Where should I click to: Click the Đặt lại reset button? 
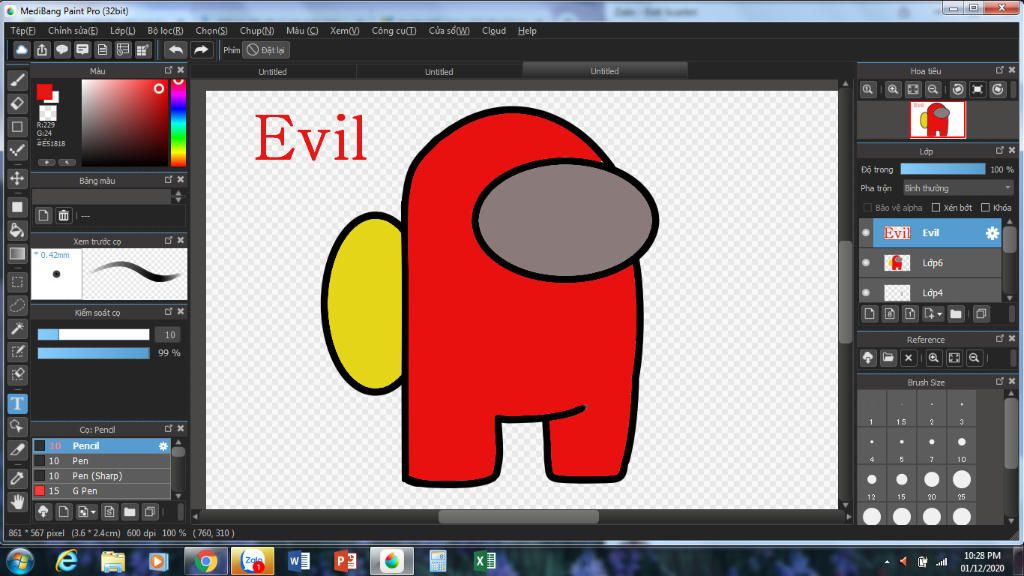(x=266, y=50)
